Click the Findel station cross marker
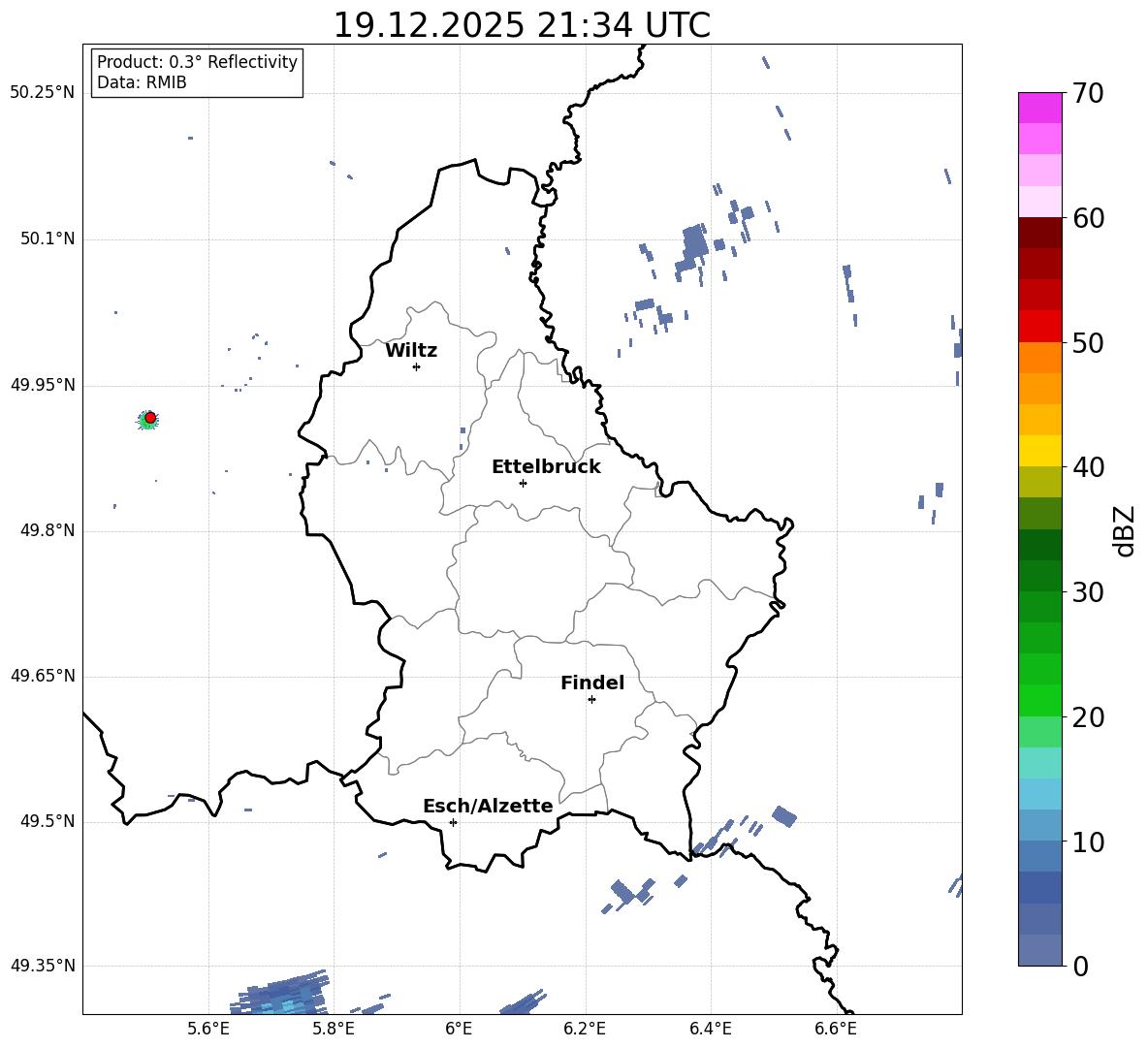Viewport: 1148px width, 1048px height. point(591,700)
